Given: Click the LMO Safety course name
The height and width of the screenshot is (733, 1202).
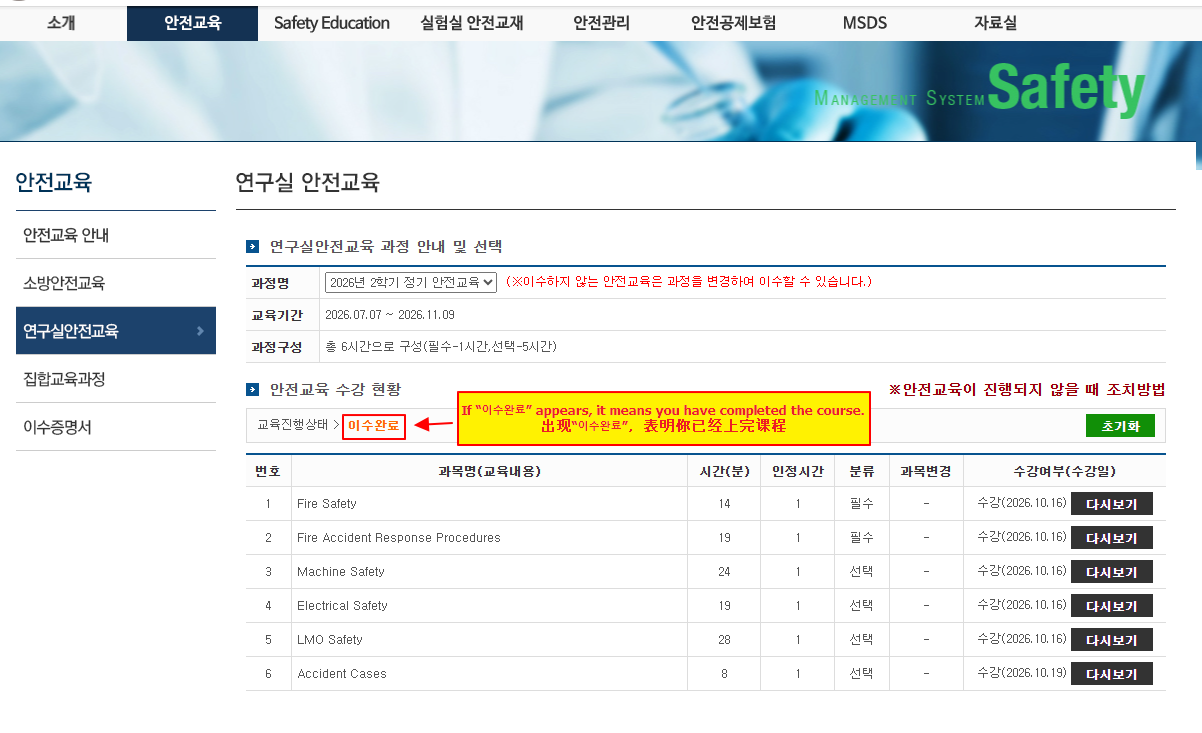Looking at the screenshot, I should (330, 640).
